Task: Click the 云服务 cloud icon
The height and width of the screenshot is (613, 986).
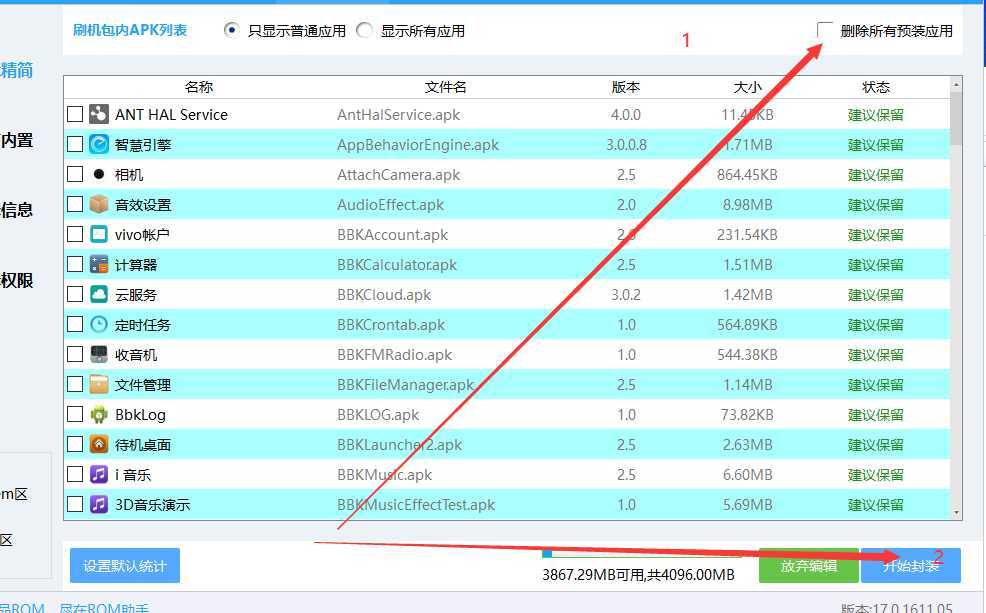Action: (x=99, y=294)
